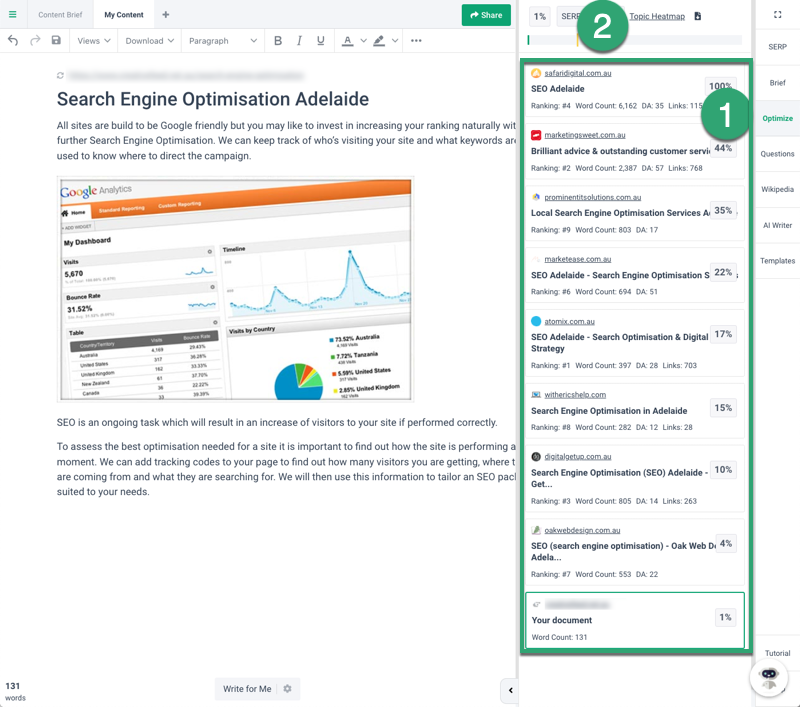Visit the prominentitsolutions.com.au link
The image size is (800, 707).
(x=593, y=197)
